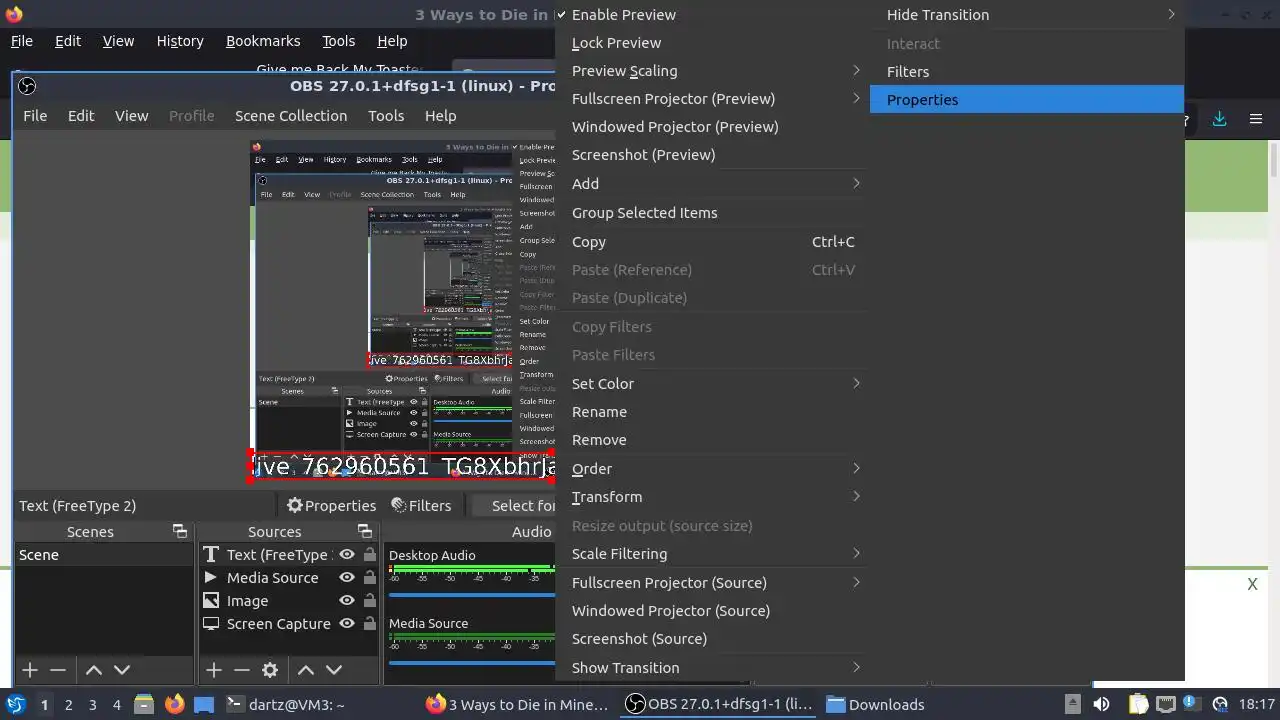This screenshot has width=1280, height=720.
Task: Pop out the Scenes dock panel
Action: click(180, 531)
